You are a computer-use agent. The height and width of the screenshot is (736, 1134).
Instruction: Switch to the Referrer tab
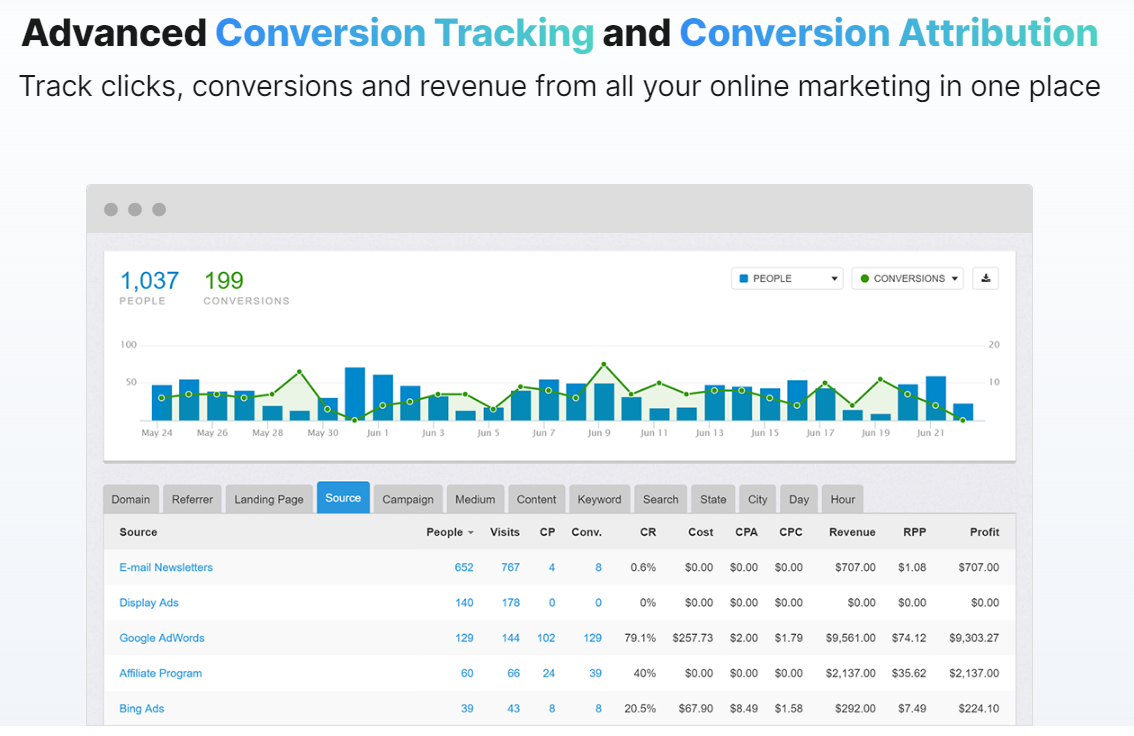(x=192, y=499)
